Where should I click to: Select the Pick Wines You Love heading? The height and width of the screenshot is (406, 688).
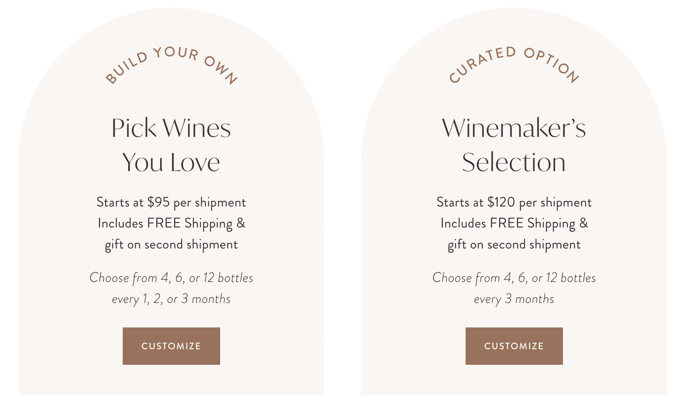[x=171, y=145]
